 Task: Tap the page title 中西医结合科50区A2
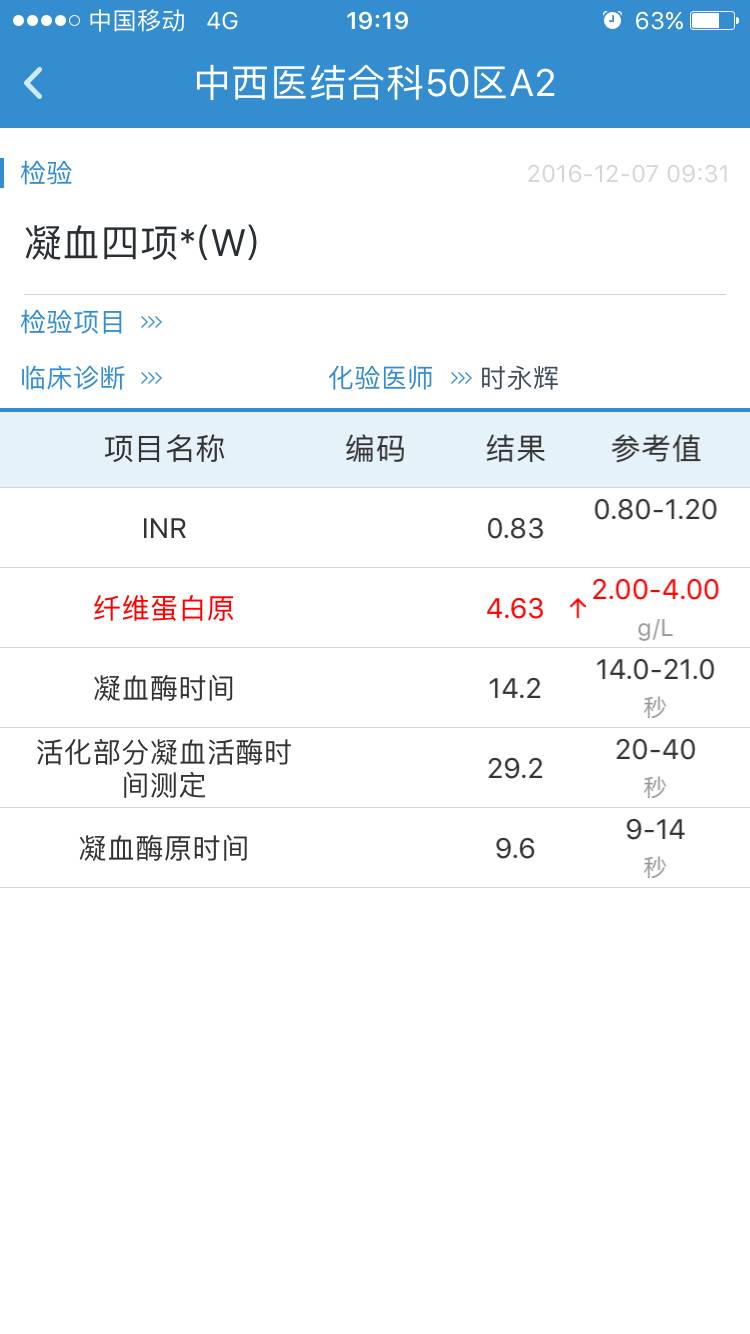pos(375,83)
